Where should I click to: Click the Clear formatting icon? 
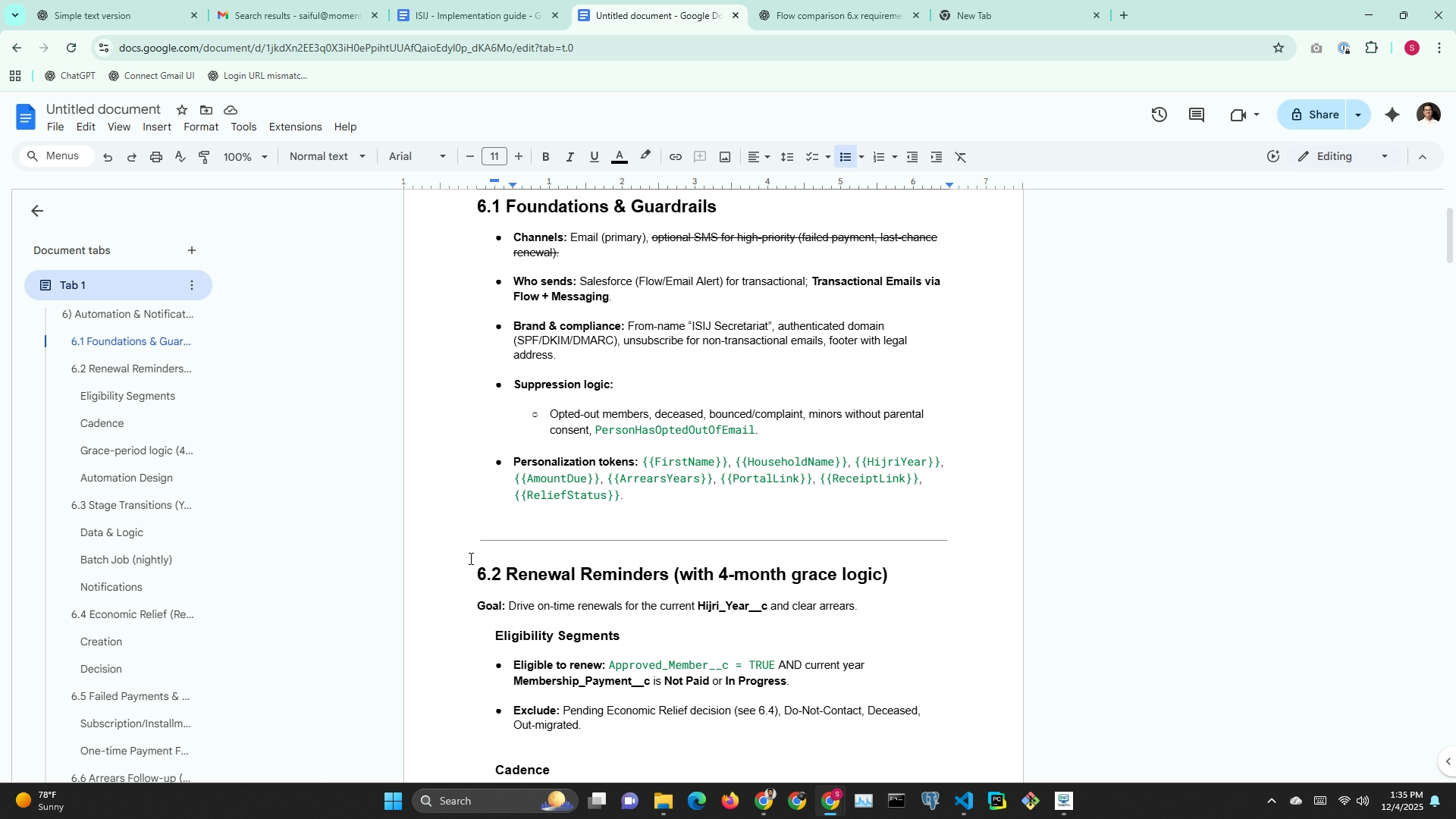961,157
